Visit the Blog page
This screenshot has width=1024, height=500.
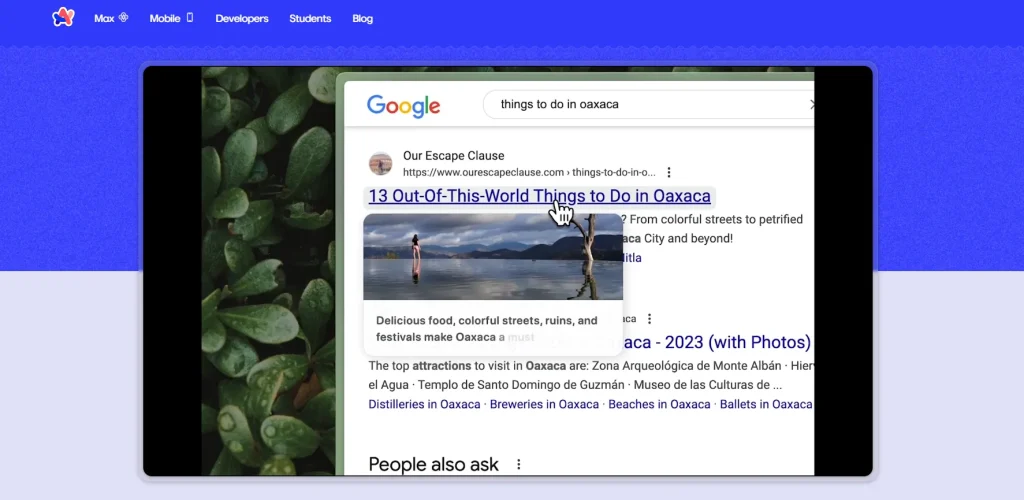coord(363,18)
